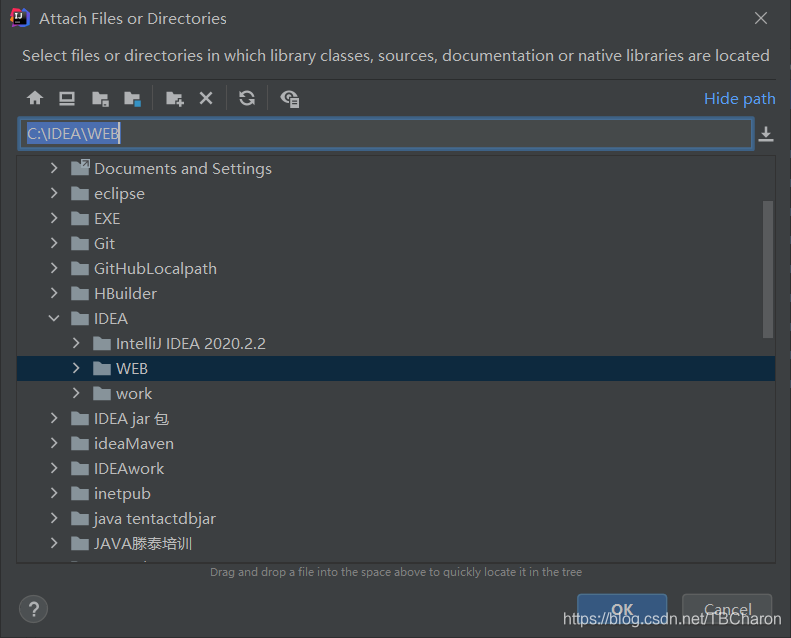This screenshot has height=638, width=791.
Task: Expand the java tentactdbjar folder chevron
Action: point(54,518)
